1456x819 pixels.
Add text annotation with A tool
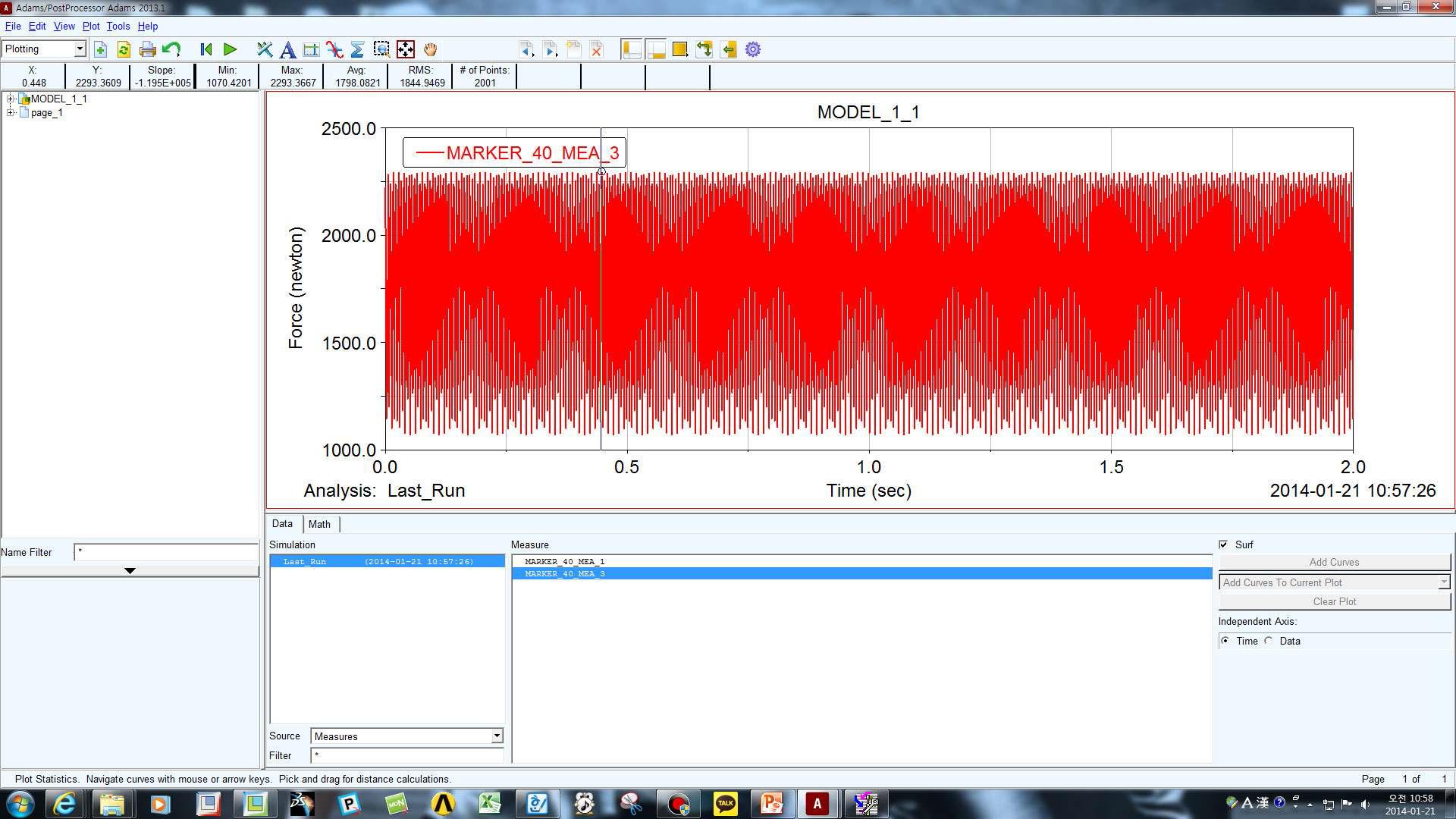pos(287,50)
